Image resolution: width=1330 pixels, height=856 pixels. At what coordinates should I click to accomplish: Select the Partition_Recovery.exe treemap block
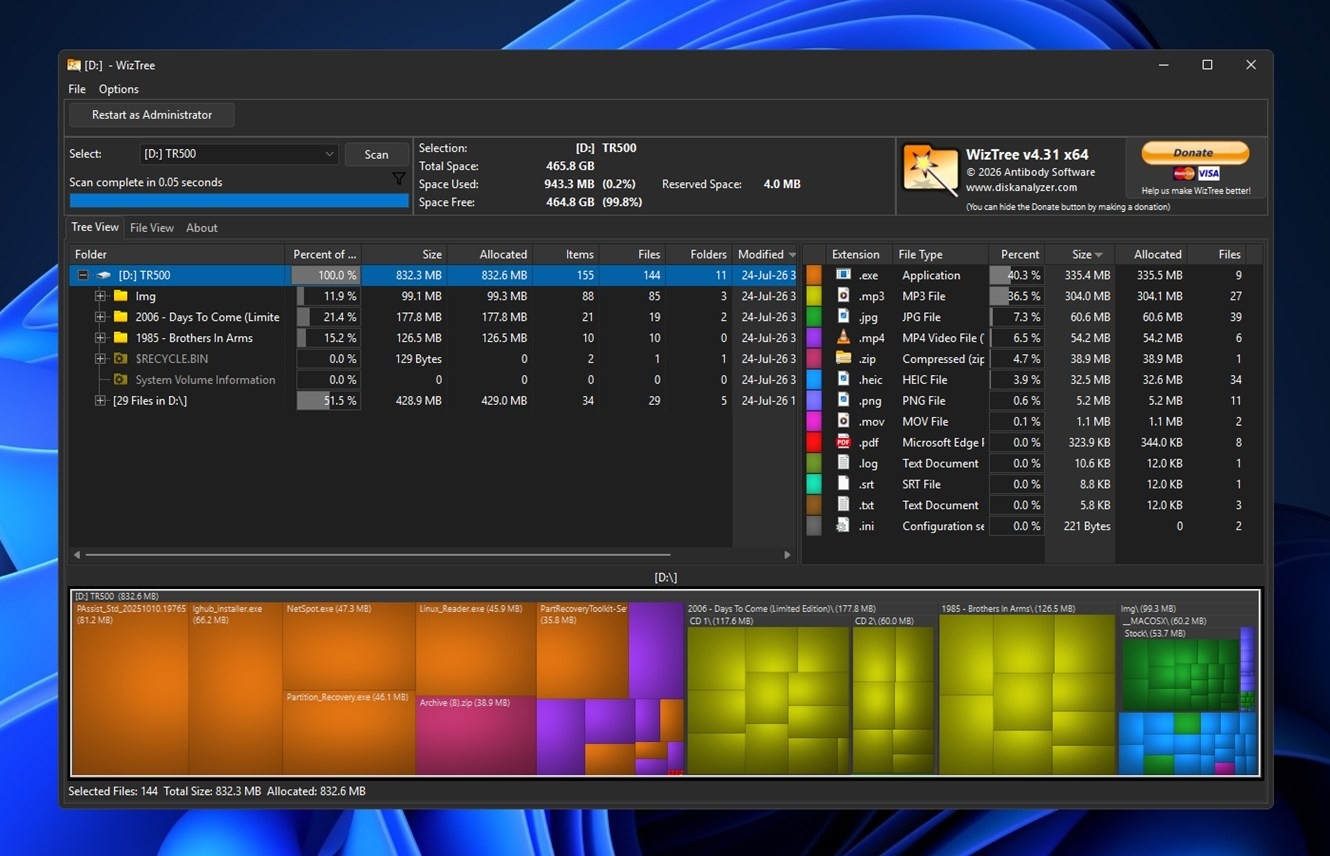(349, 733)
